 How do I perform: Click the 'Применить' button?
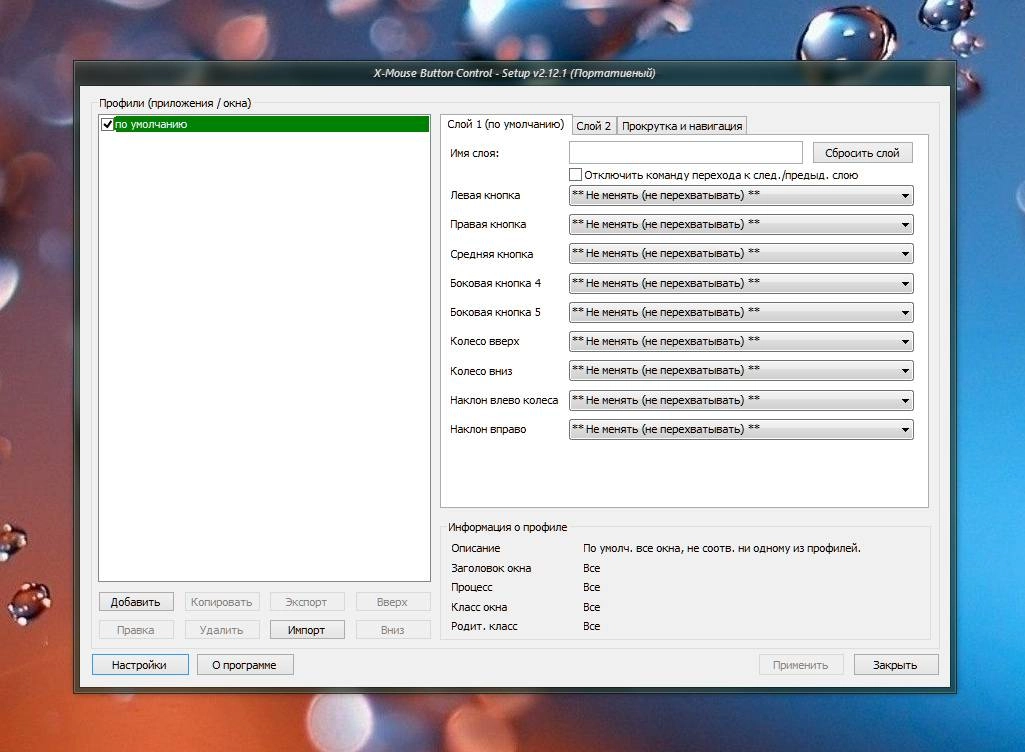coord(801,664)
